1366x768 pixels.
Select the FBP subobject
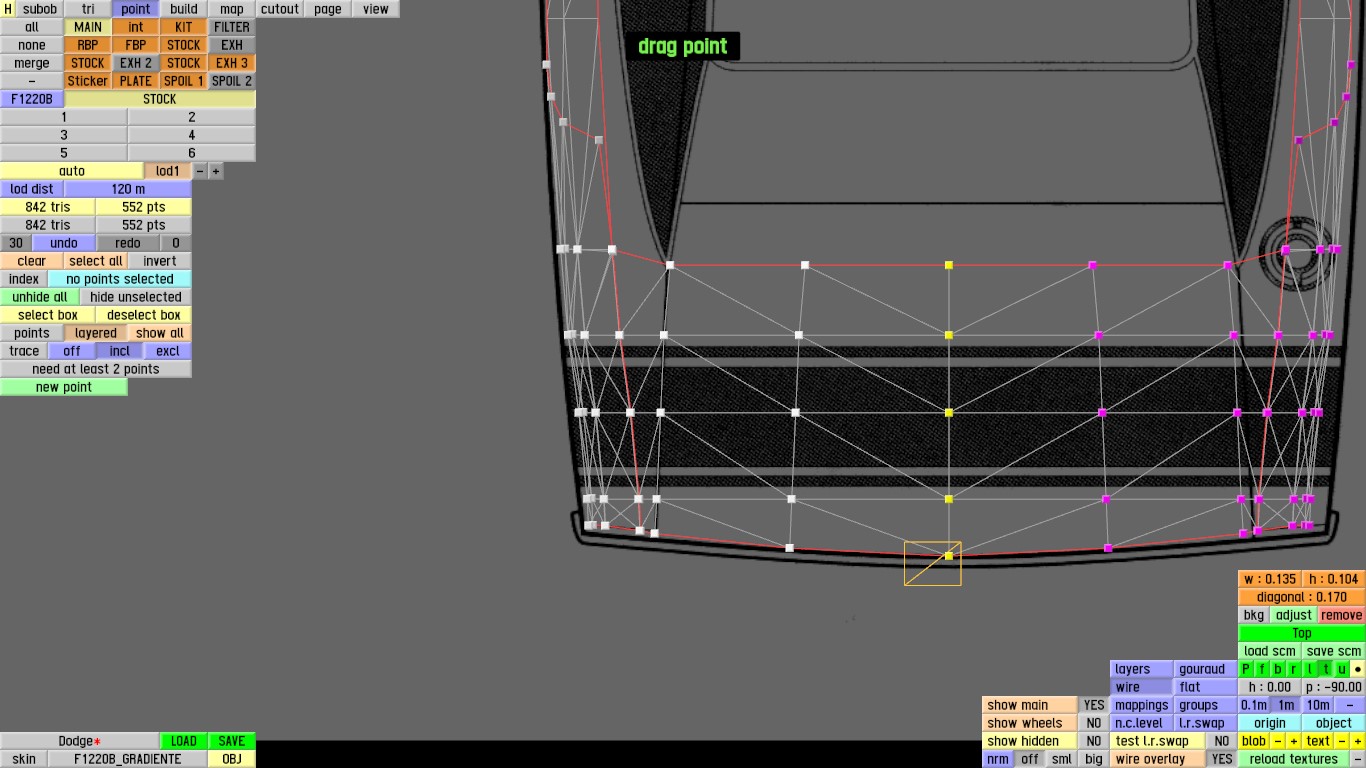136,45
